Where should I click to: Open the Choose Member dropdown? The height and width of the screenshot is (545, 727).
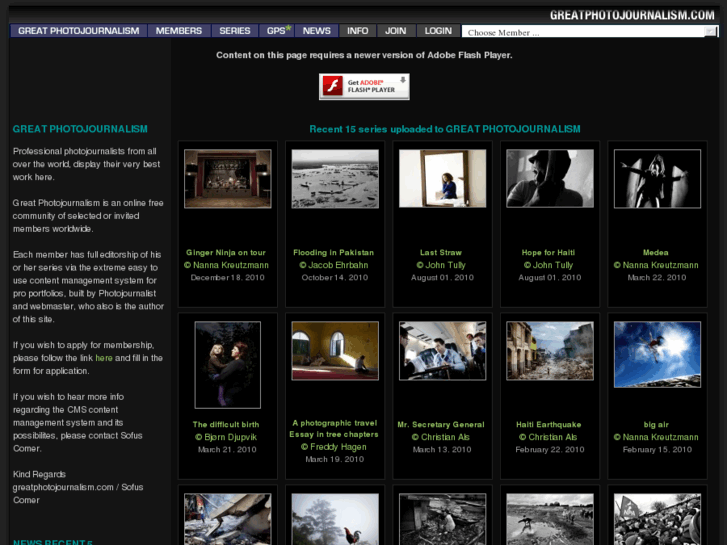tap(590, 32)
